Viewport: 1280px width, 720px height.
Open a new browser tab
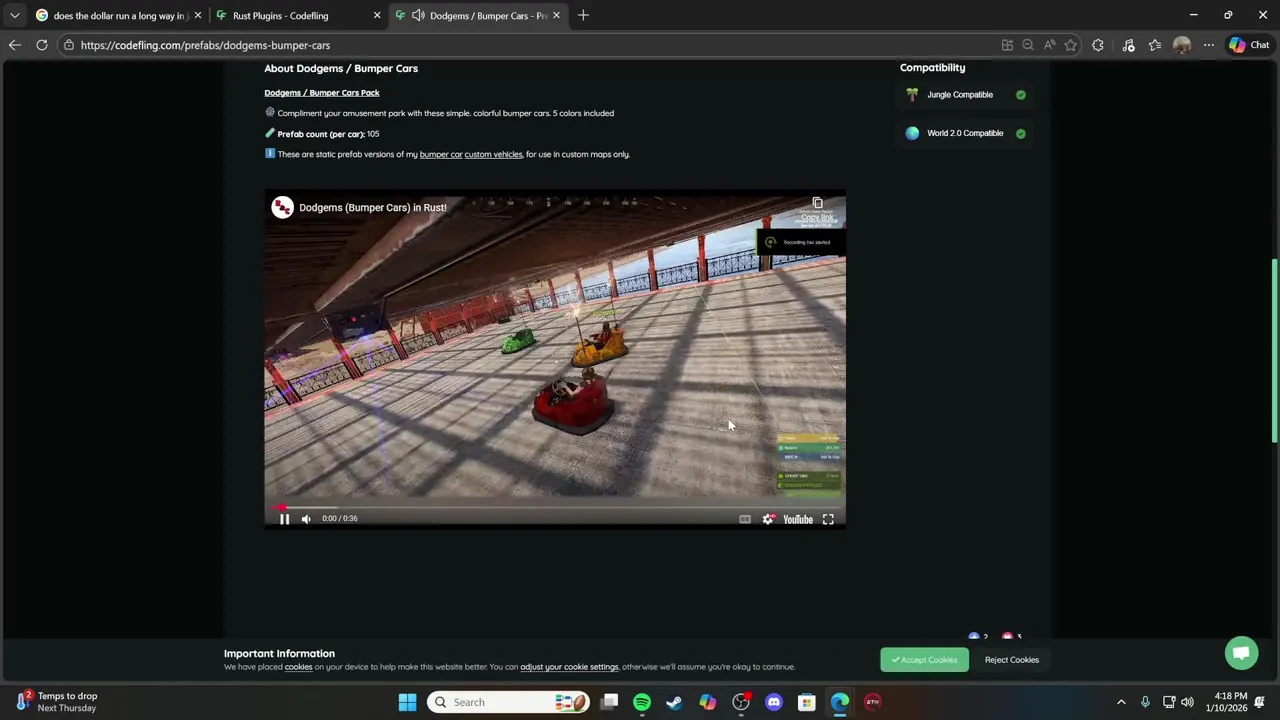[x=583, y=15]
